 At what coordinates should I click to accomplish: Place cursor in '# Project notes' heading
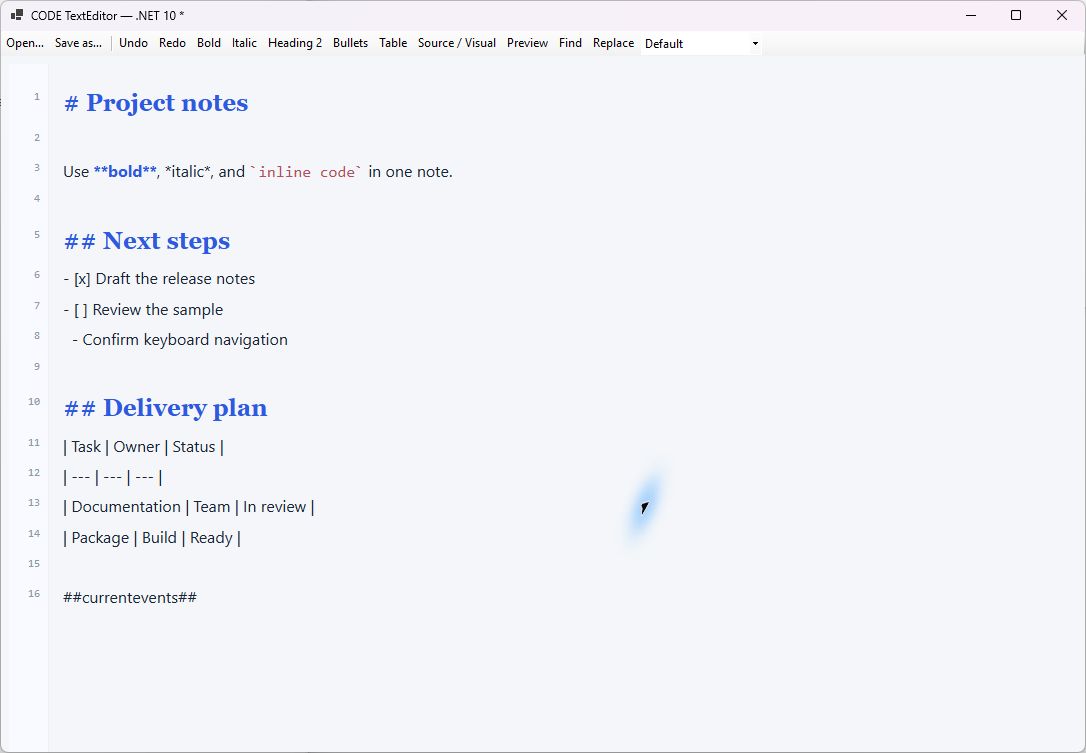(156, 103)
